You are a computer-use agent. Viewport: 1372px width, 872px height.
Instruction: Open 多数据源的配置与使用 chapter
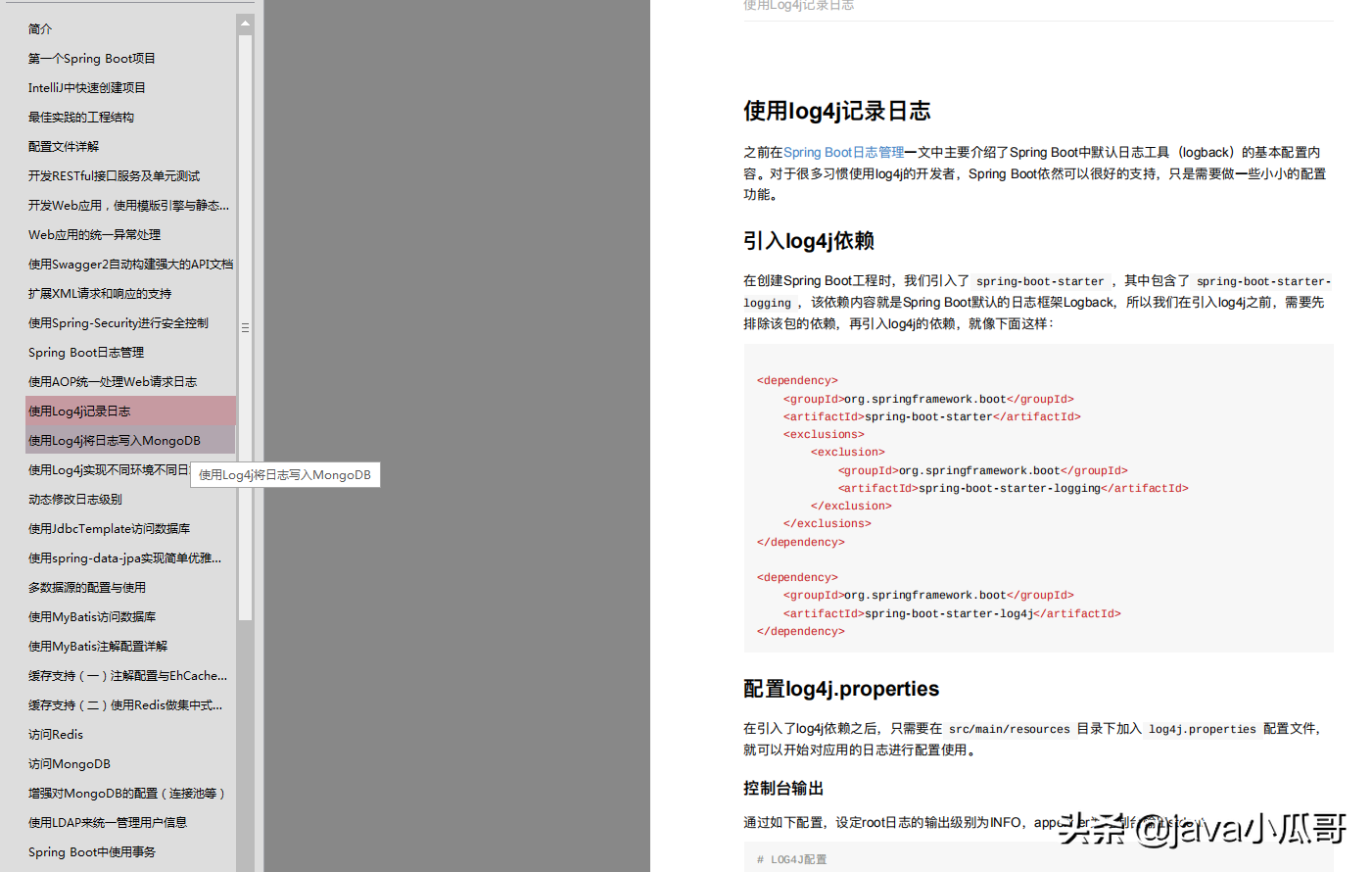tap(87, 588)
